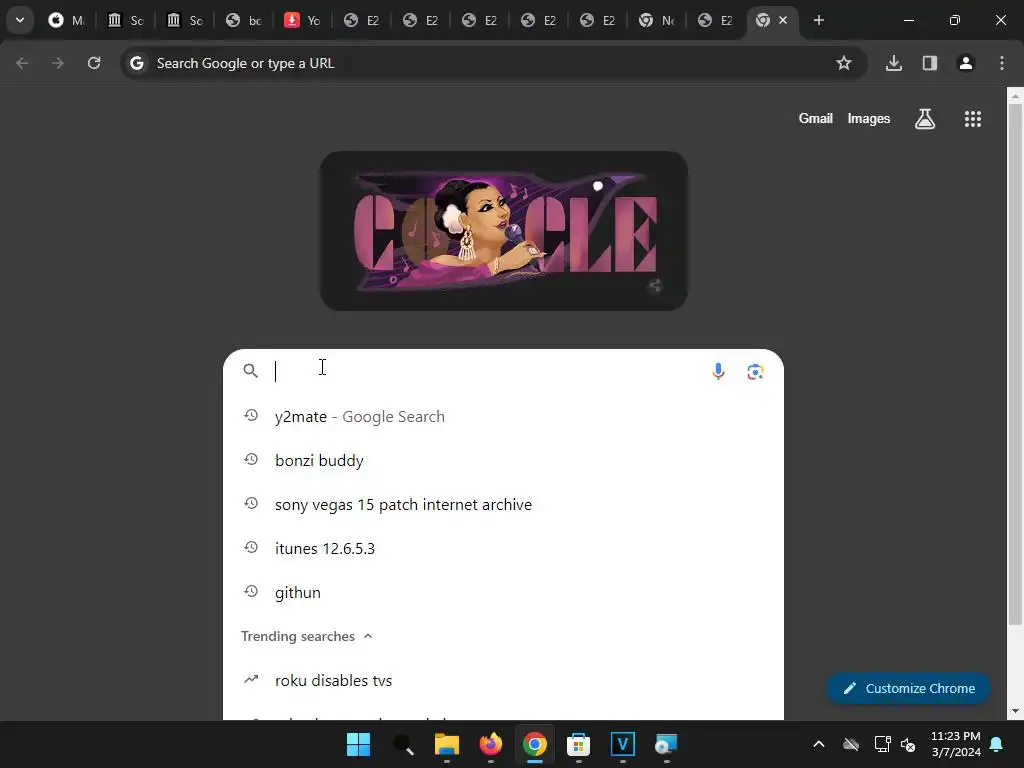
Task: Start voice search with microphone
Action: point(718,371)
